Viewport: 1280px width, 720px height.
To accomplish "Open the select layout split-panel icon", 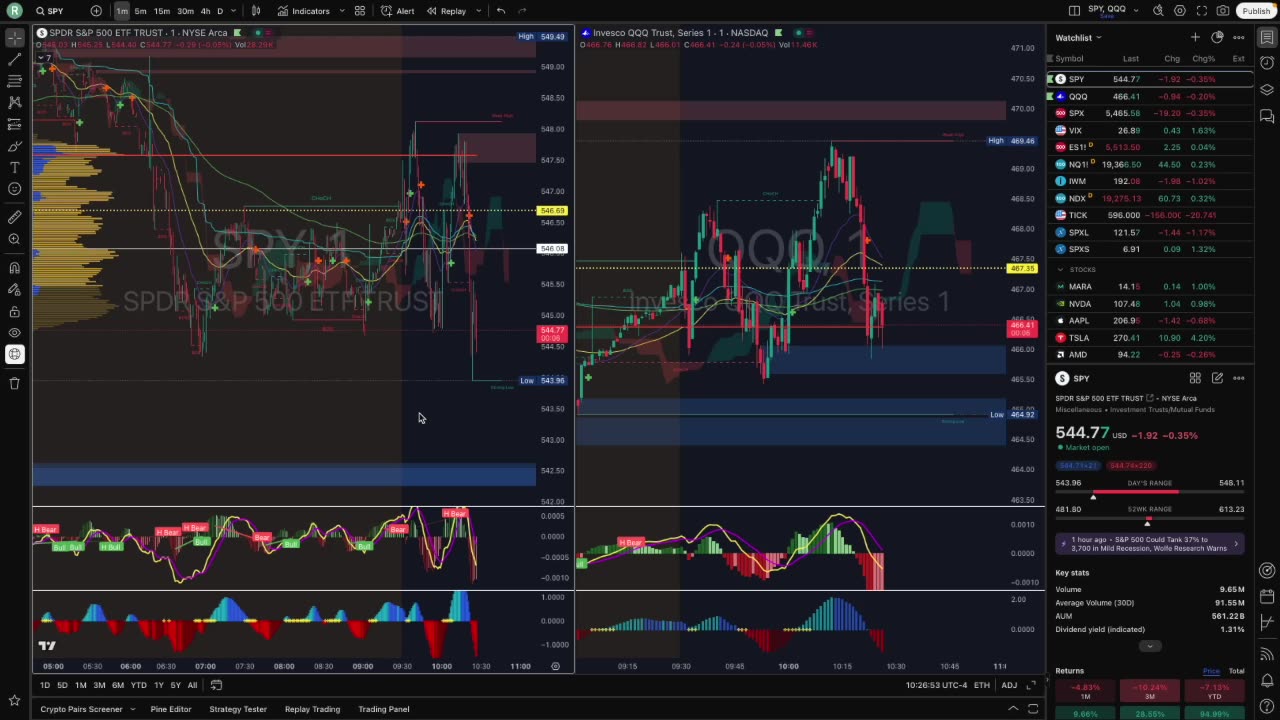I will point(1074,11).
